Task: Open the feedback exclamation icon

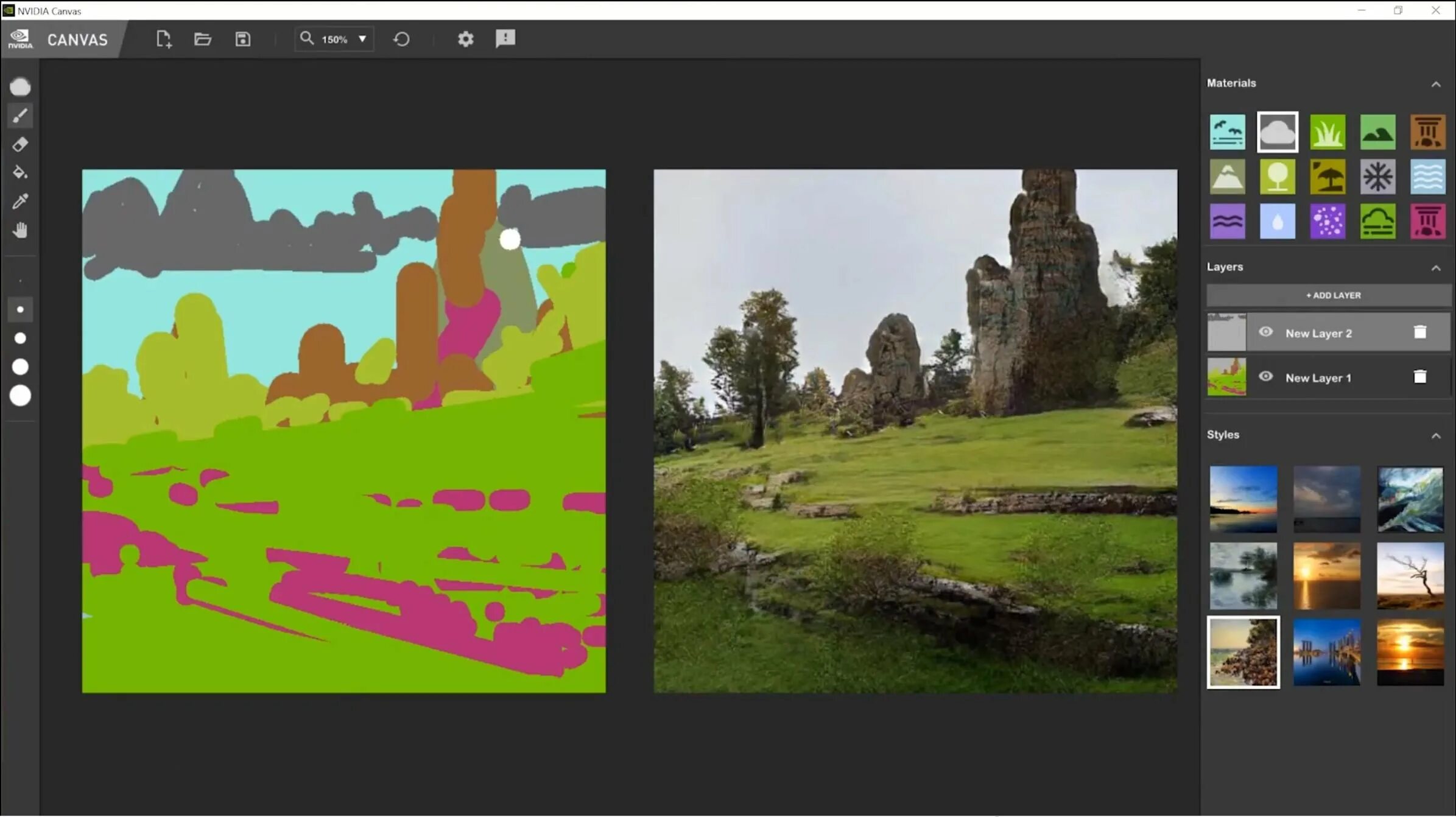Action: 505,39
